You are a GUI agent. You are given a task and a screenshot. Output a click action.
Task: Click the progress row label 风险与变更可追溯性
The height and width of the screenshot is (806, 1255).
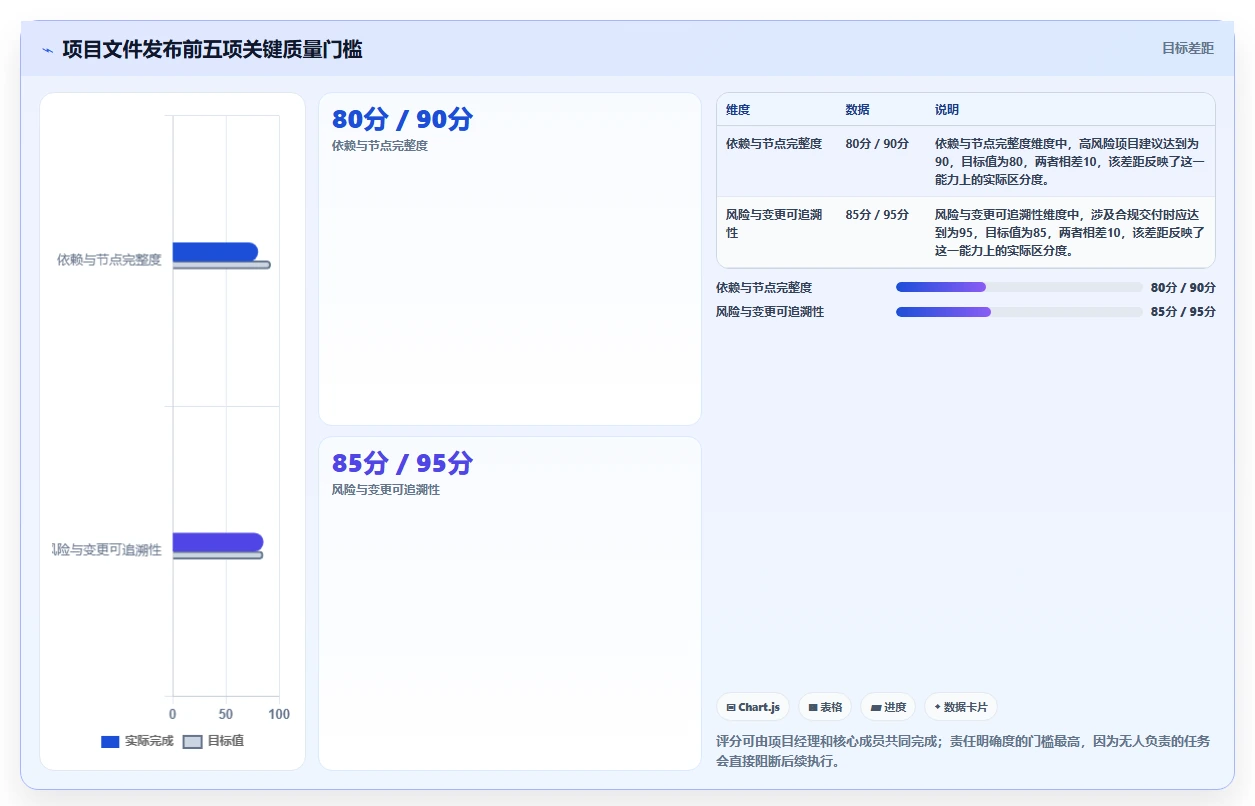(x=770, y=312)
